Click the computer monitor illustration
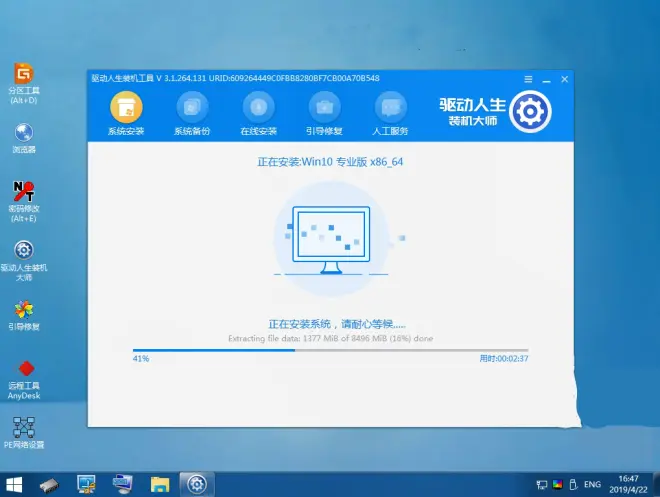This screenshot has height=497, width=660. (331, 239)
